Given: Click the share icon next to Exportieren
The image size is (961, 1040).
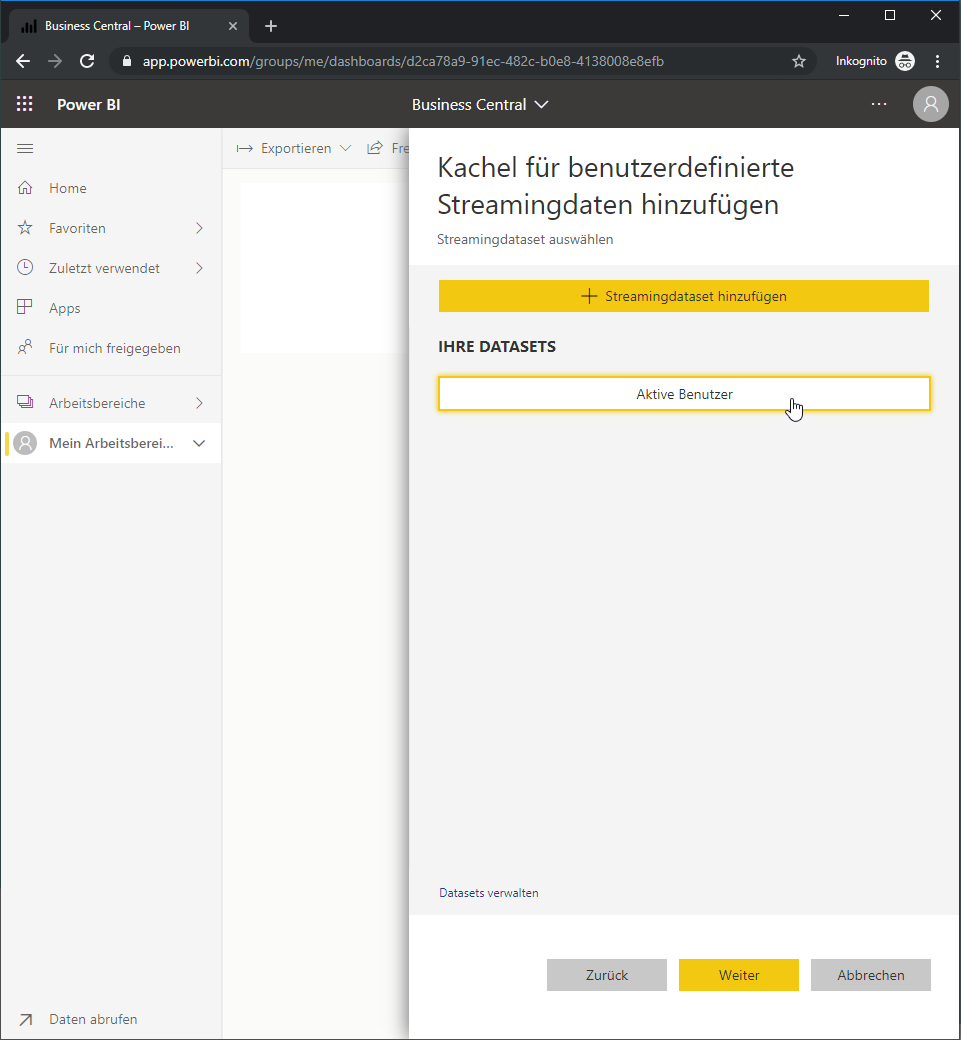Looking at the screenshot, I should pos(375,148).
